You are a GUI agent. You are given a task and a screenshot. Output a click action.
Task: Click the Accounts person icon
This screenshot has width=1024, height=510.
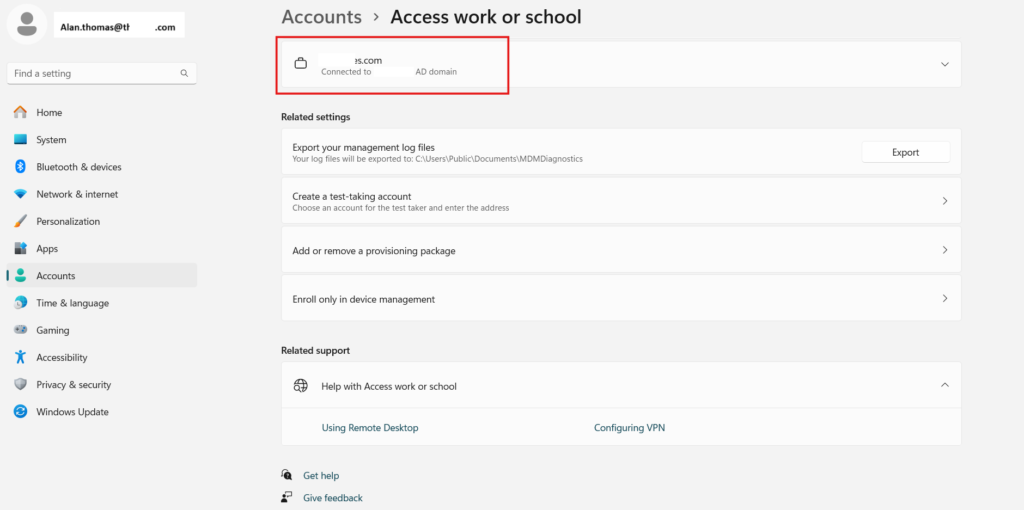click(21, 276)
